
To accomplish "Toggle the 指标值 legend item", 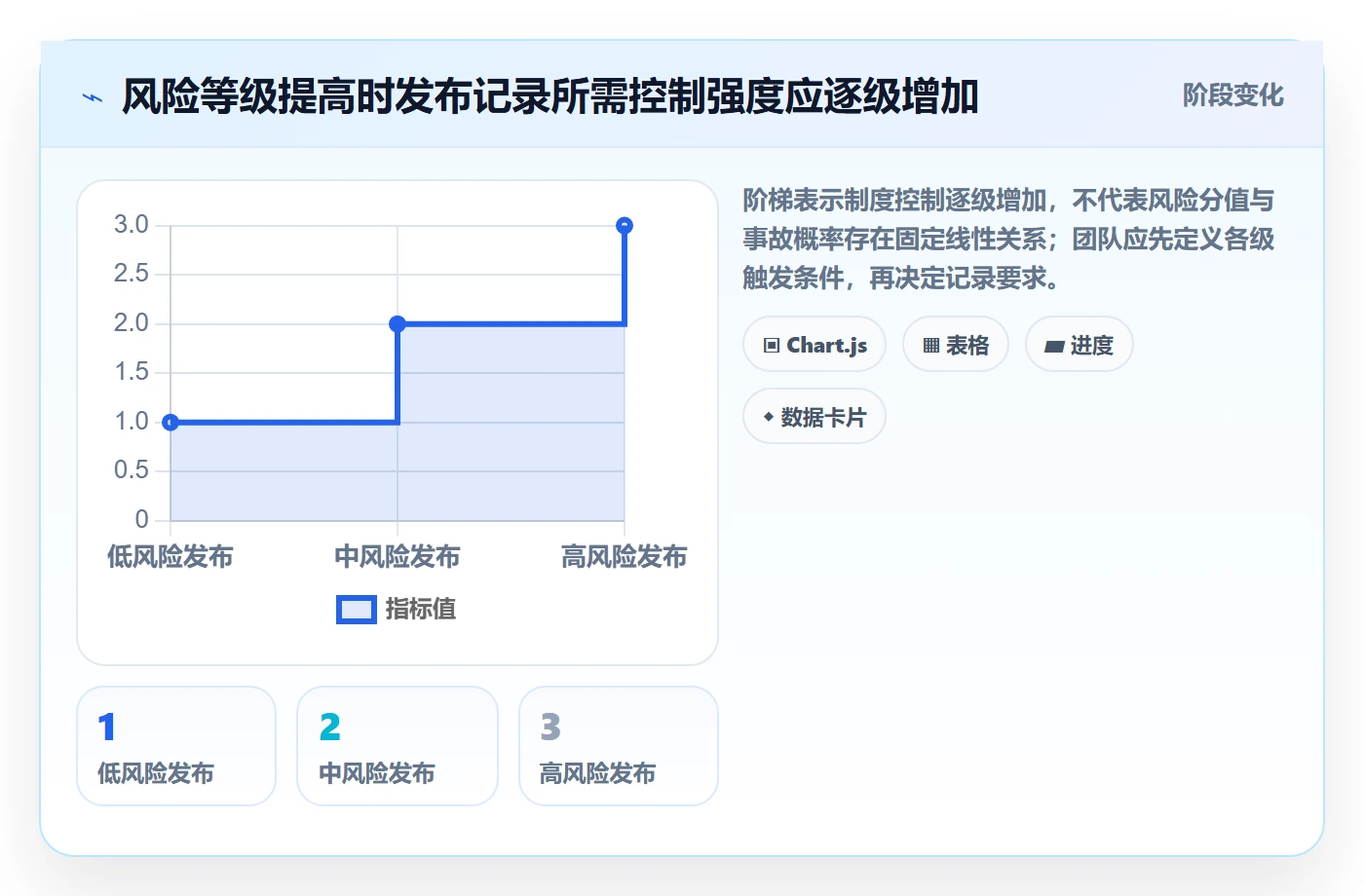I will pos(397,610).
